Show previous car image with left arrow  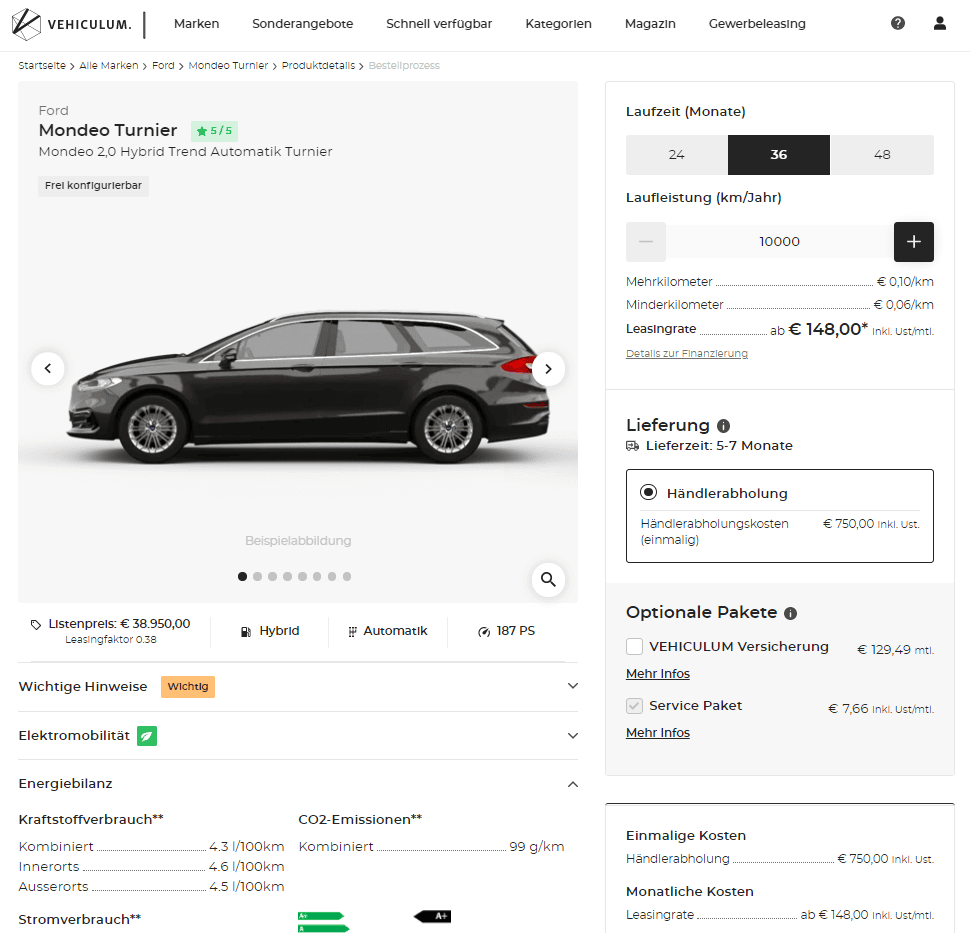point(48,369)
